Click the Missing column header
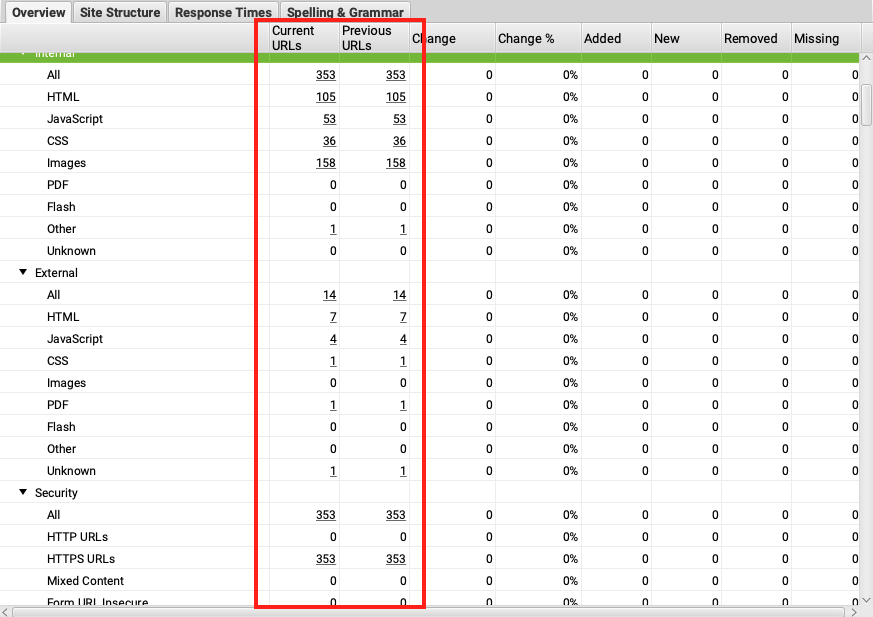 816,39
